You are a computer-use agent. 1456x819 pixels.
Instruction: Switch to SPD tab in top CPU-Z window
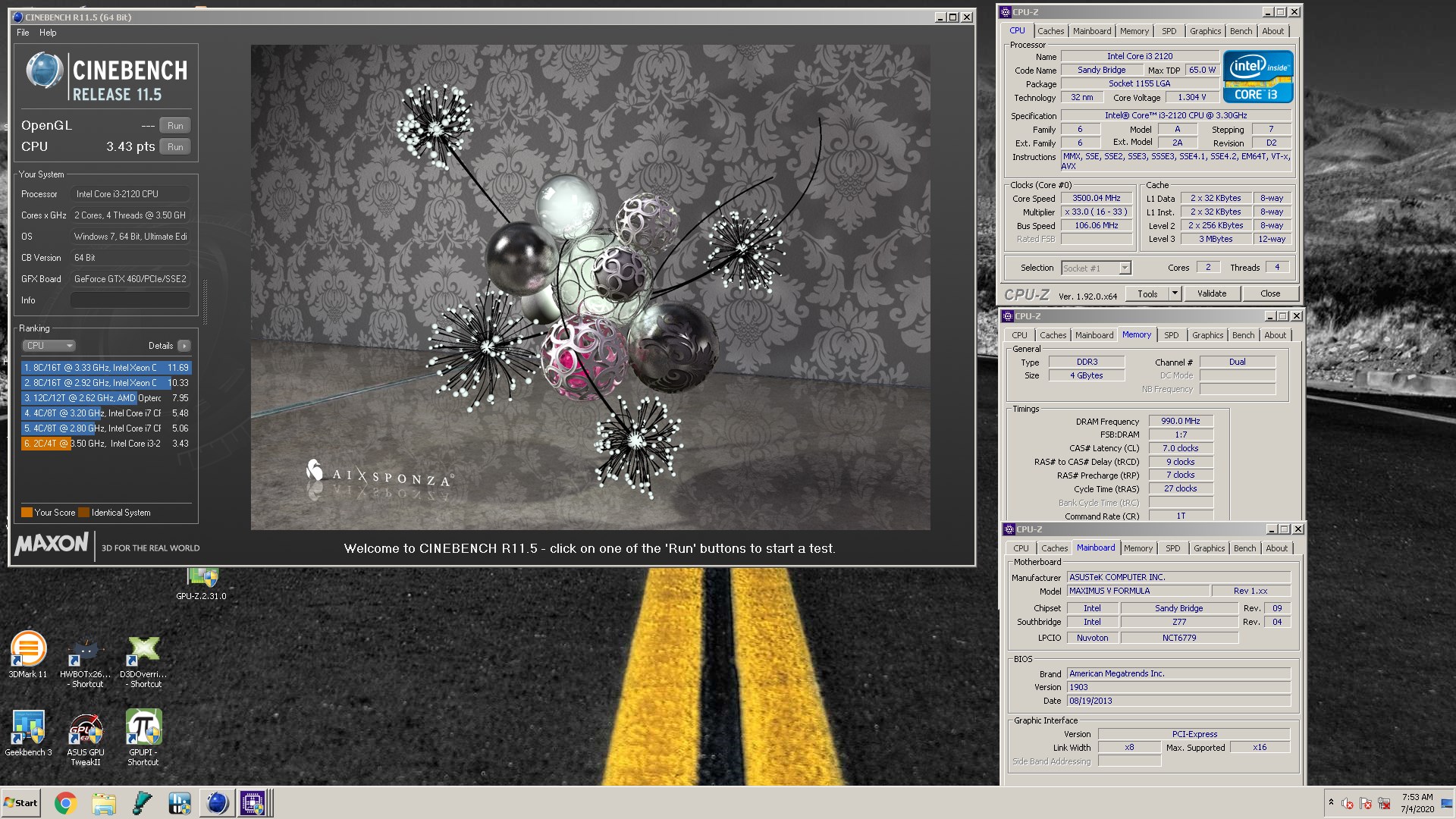click(x=1169, y=31)
